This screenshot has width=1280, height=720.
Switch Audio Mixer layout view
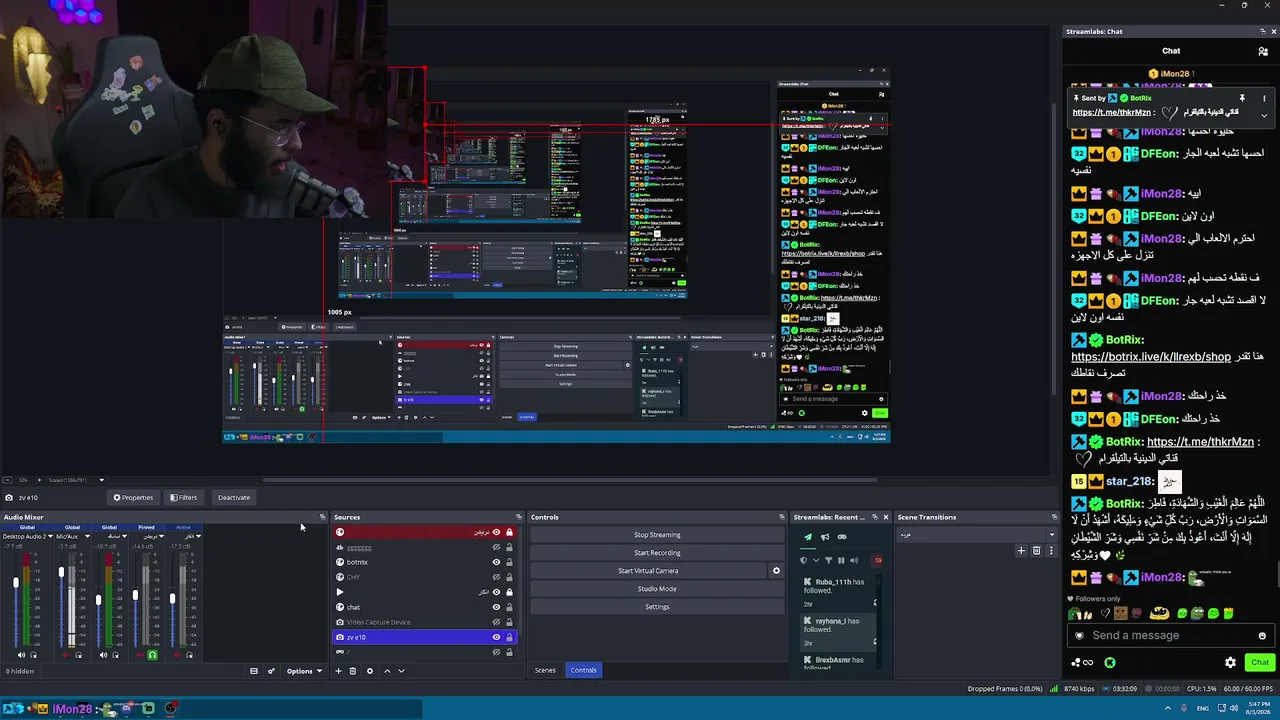(254, 671)
